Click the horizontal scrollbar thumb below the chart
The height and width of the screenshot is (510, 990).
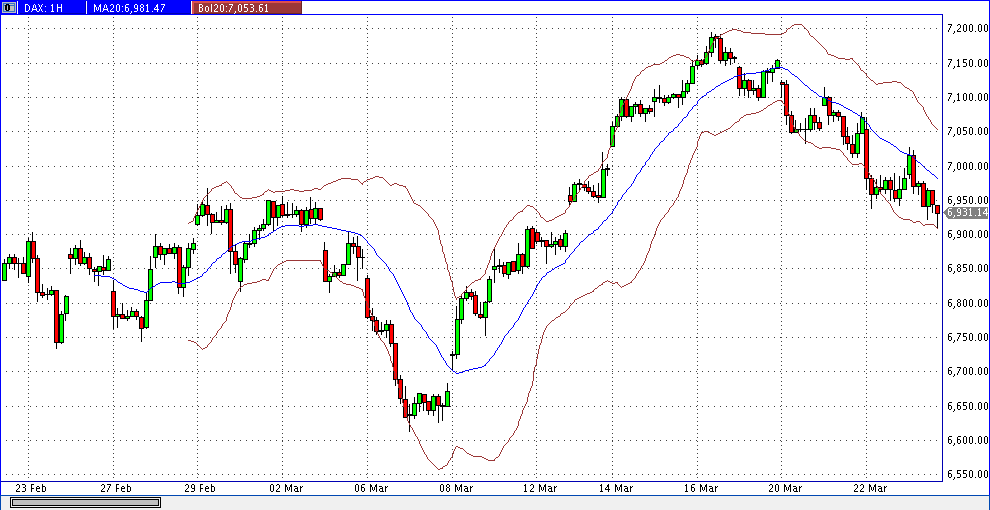click(x=85, y=502)
